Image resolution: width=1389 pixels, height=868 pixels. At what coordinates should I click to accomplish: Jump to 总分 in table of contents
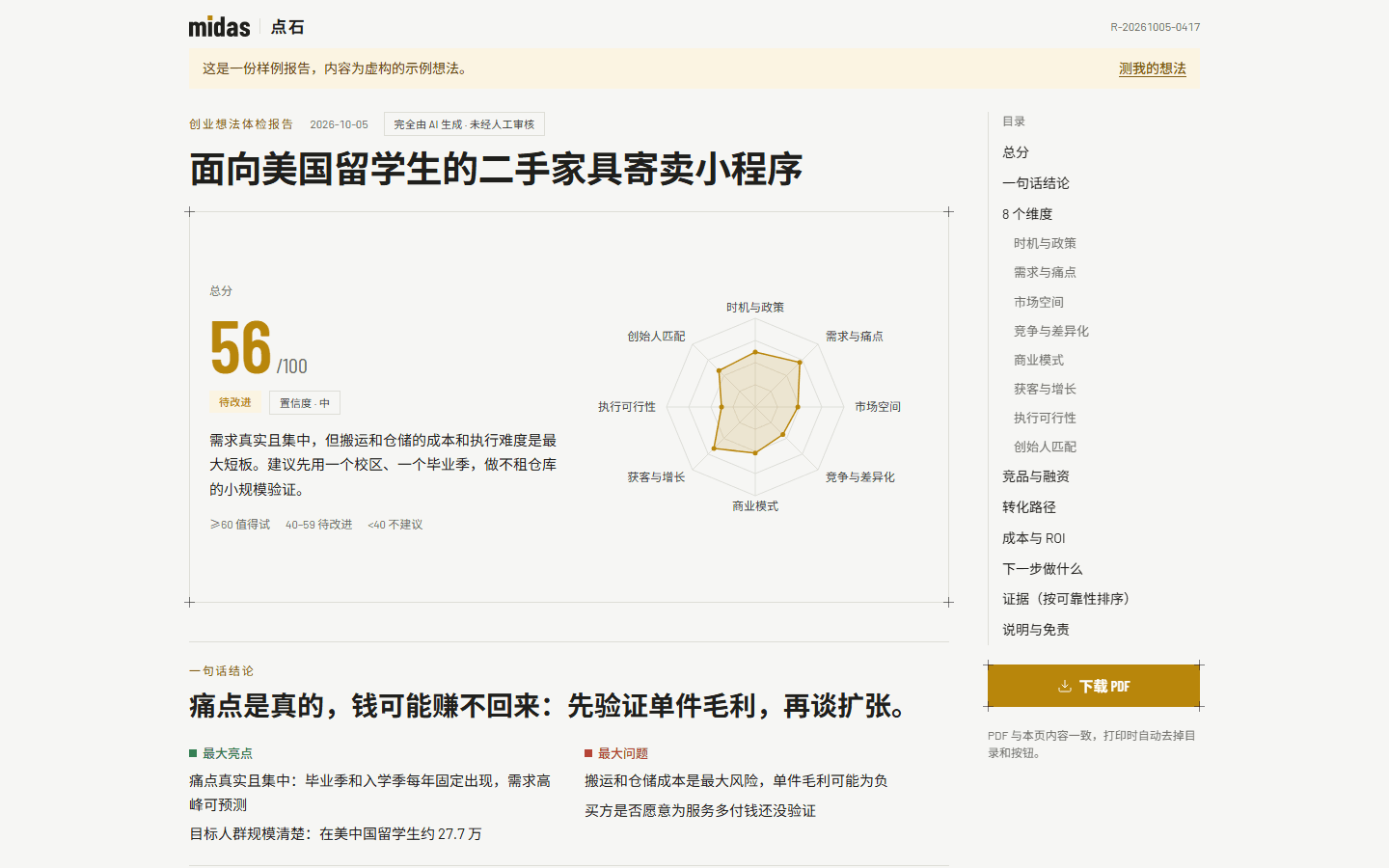[1016, 152]
